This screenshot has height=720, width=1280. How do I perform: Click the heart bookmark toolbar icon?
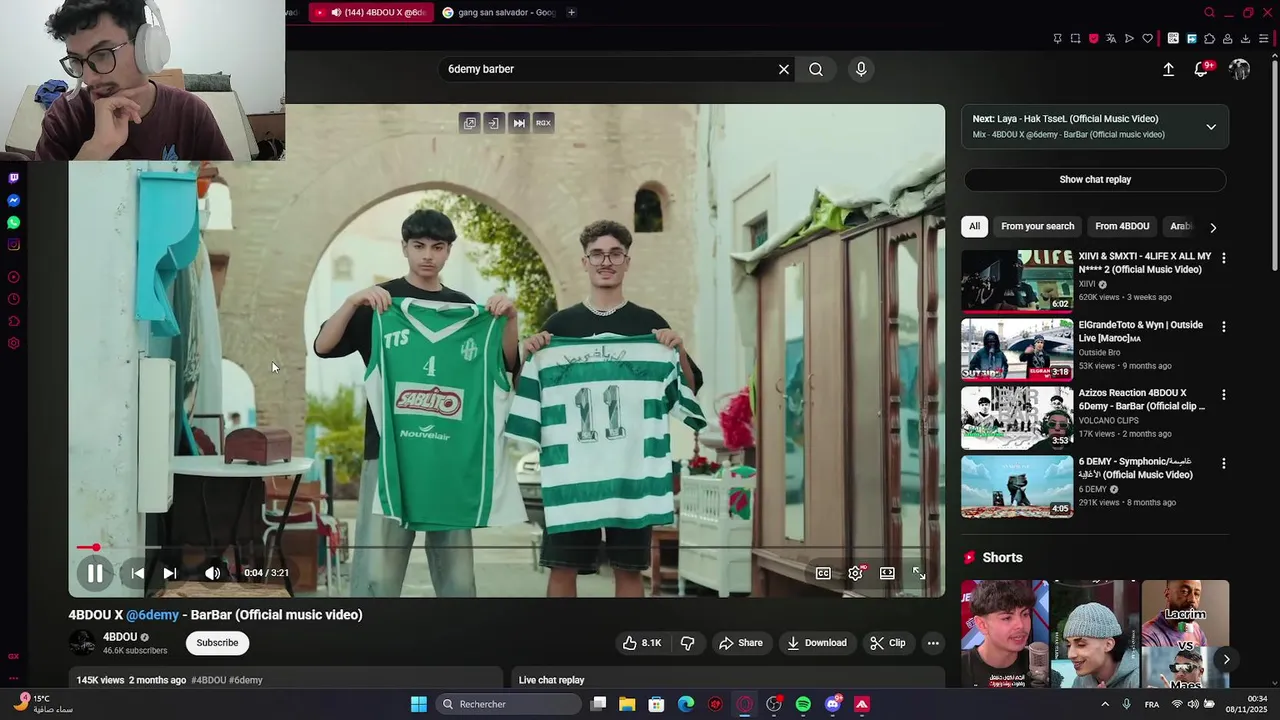point(1147,39)
